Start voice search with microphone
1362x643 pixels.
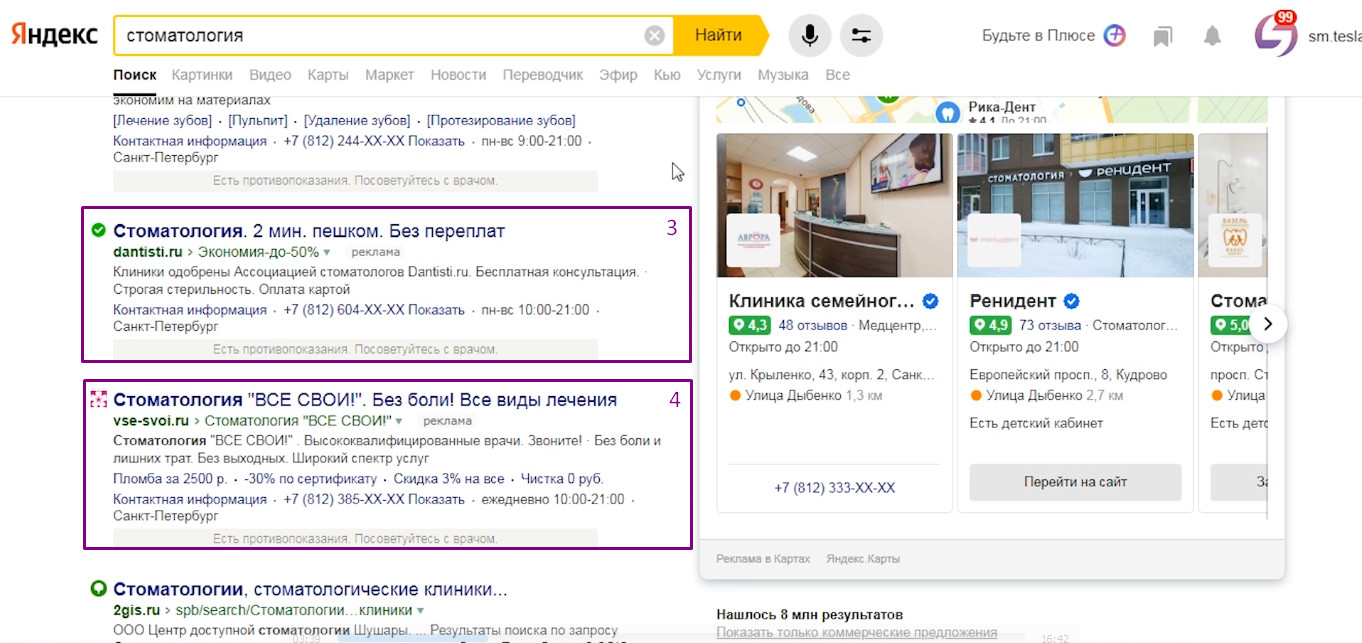tap(809, 36)
